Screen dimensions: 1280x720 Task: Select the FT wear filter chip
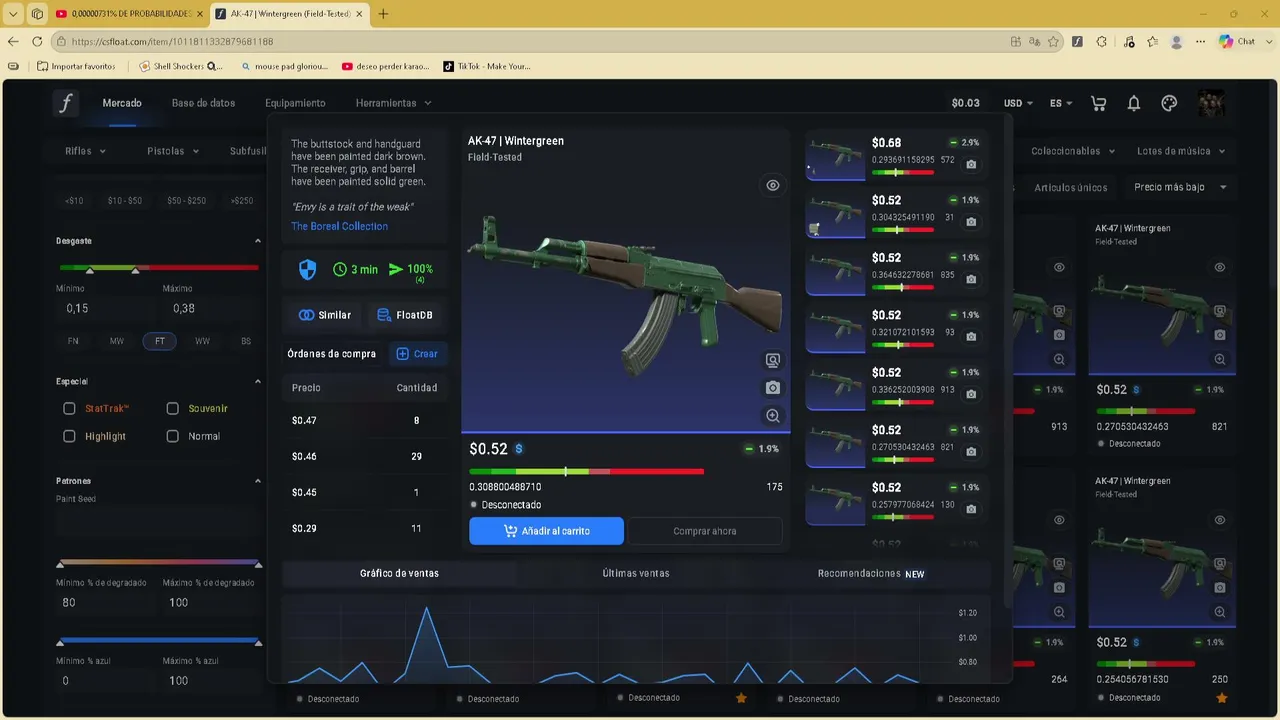point(160,341)
